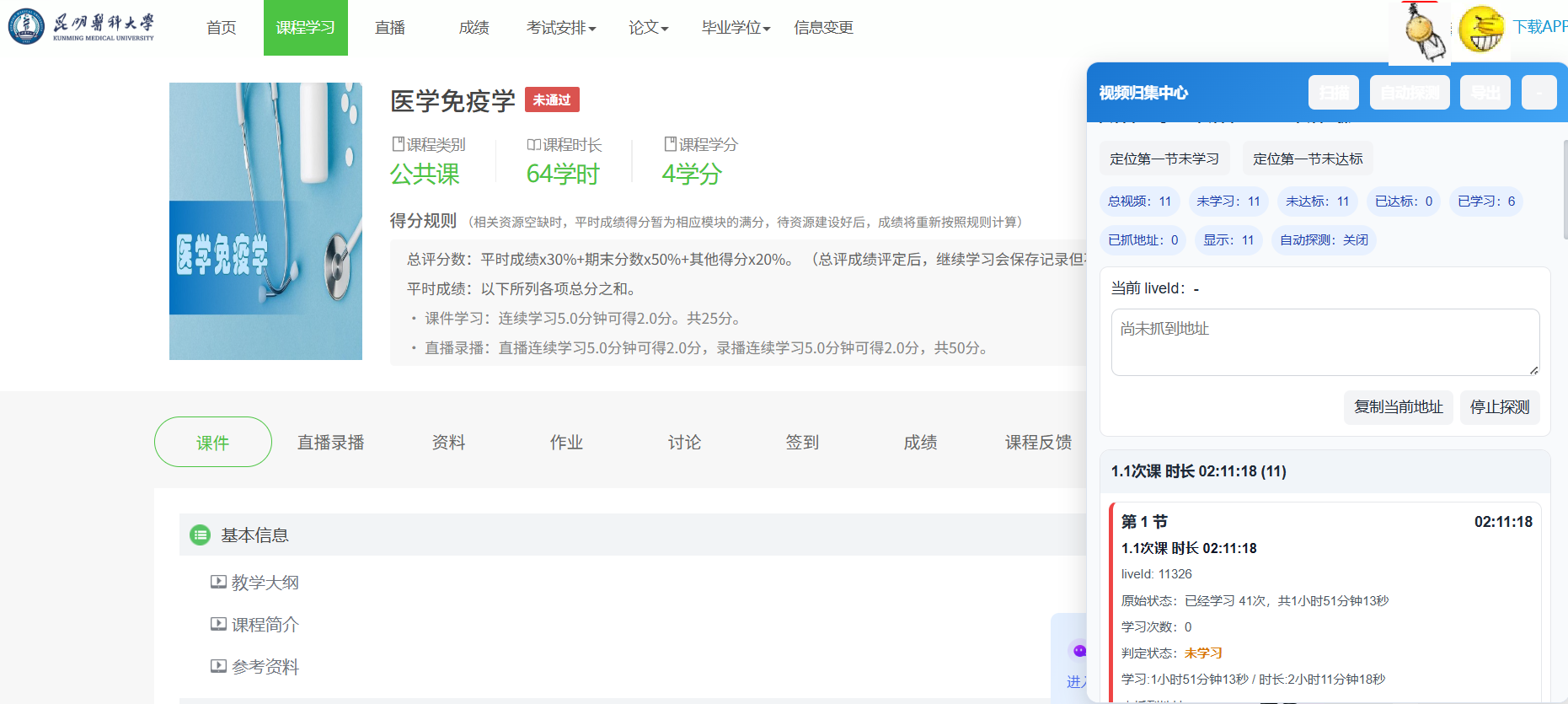Click the 总视频: 11 filter chip
The height and width of the screenshot is (704, 1568).
[1139, 202]
